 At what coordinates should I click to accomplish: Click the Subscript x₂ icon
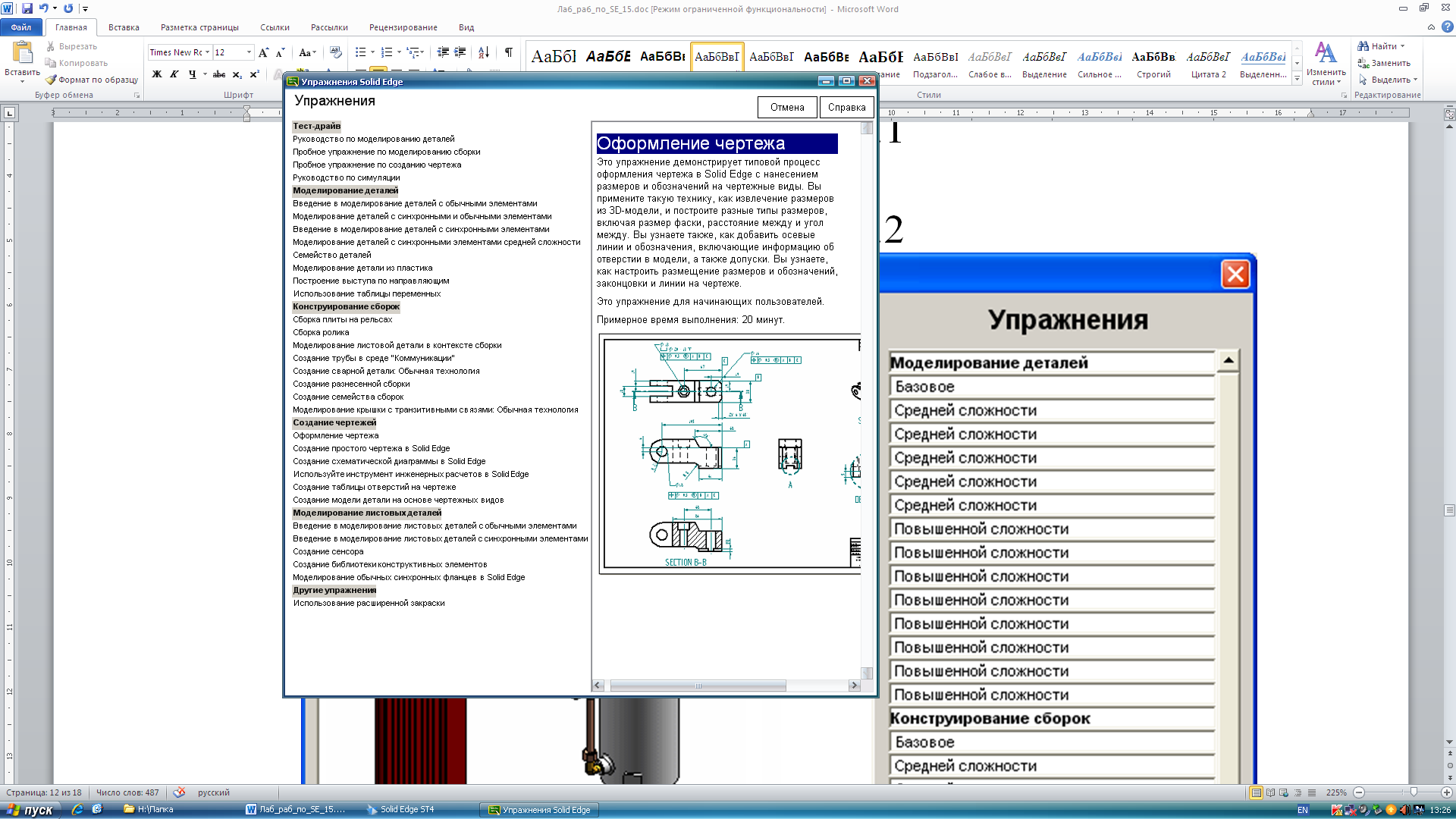[237, 74]
